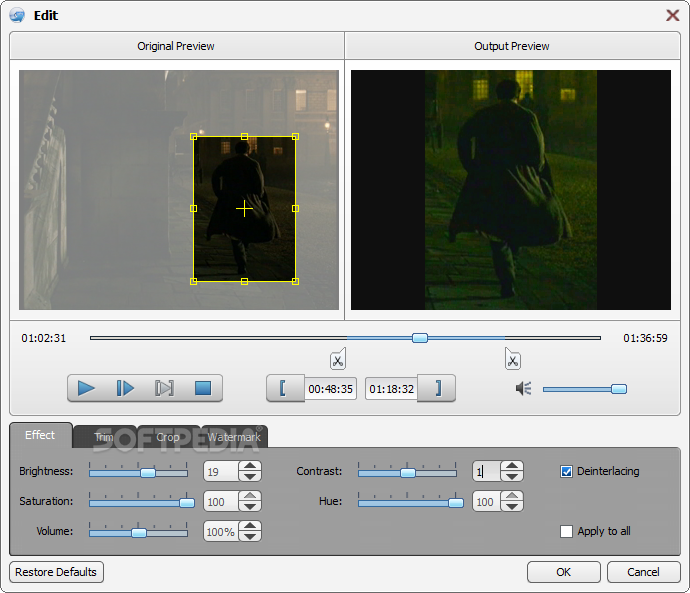Image resolution: width=690 pixels, height=593 pixels.
Task: Click the Brightness slider handle
Action: point(148,473)
